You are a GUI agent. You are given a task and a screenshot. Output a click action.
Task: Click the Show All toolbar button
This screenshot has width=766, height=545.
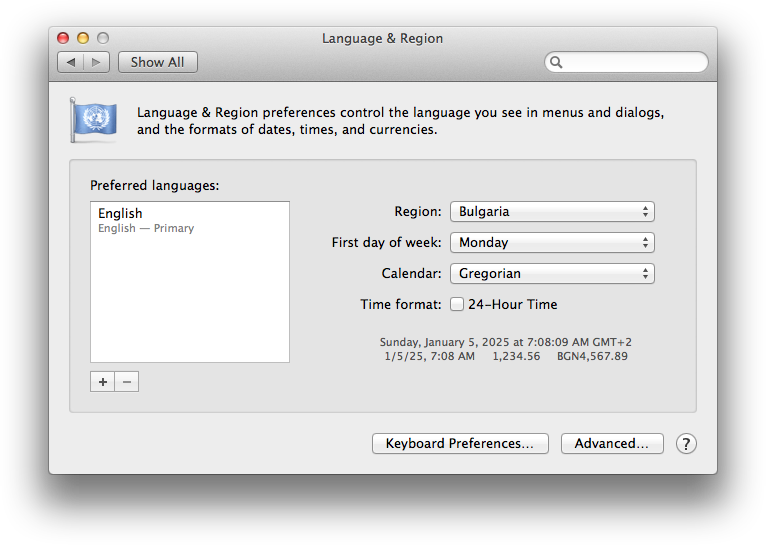[x=157, y=62]
